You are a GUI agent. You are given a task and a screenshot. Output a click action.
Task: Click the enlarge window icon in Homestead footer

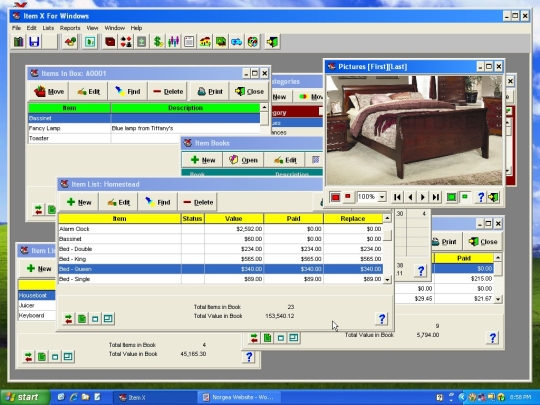(x=108, y=319)
